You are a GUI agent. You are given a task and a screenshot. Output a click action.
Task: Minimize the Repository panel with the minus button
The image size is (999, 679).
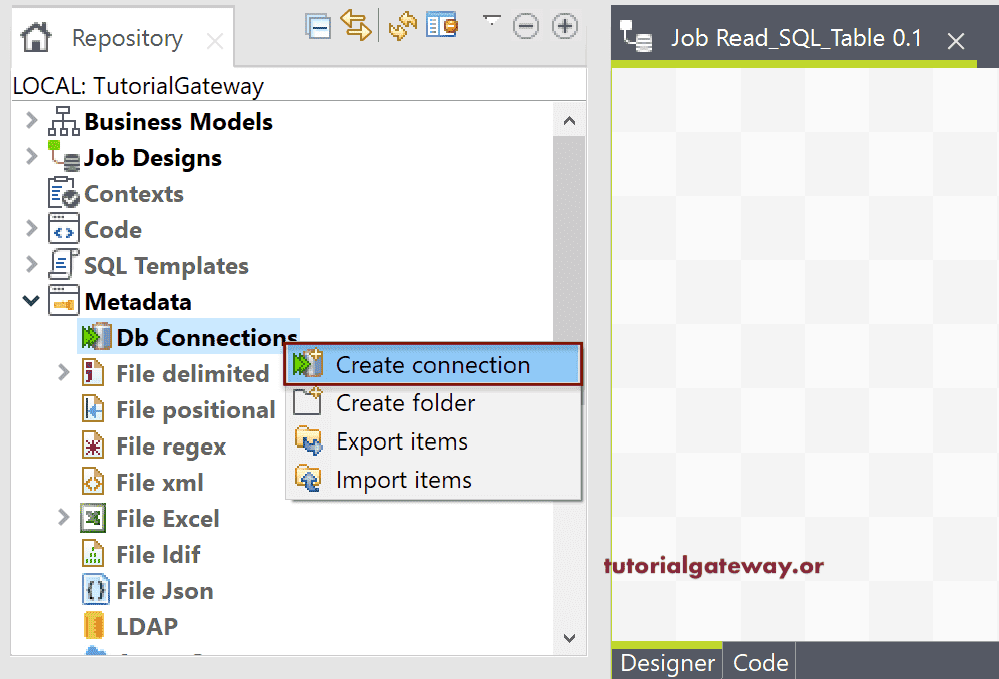526,26
